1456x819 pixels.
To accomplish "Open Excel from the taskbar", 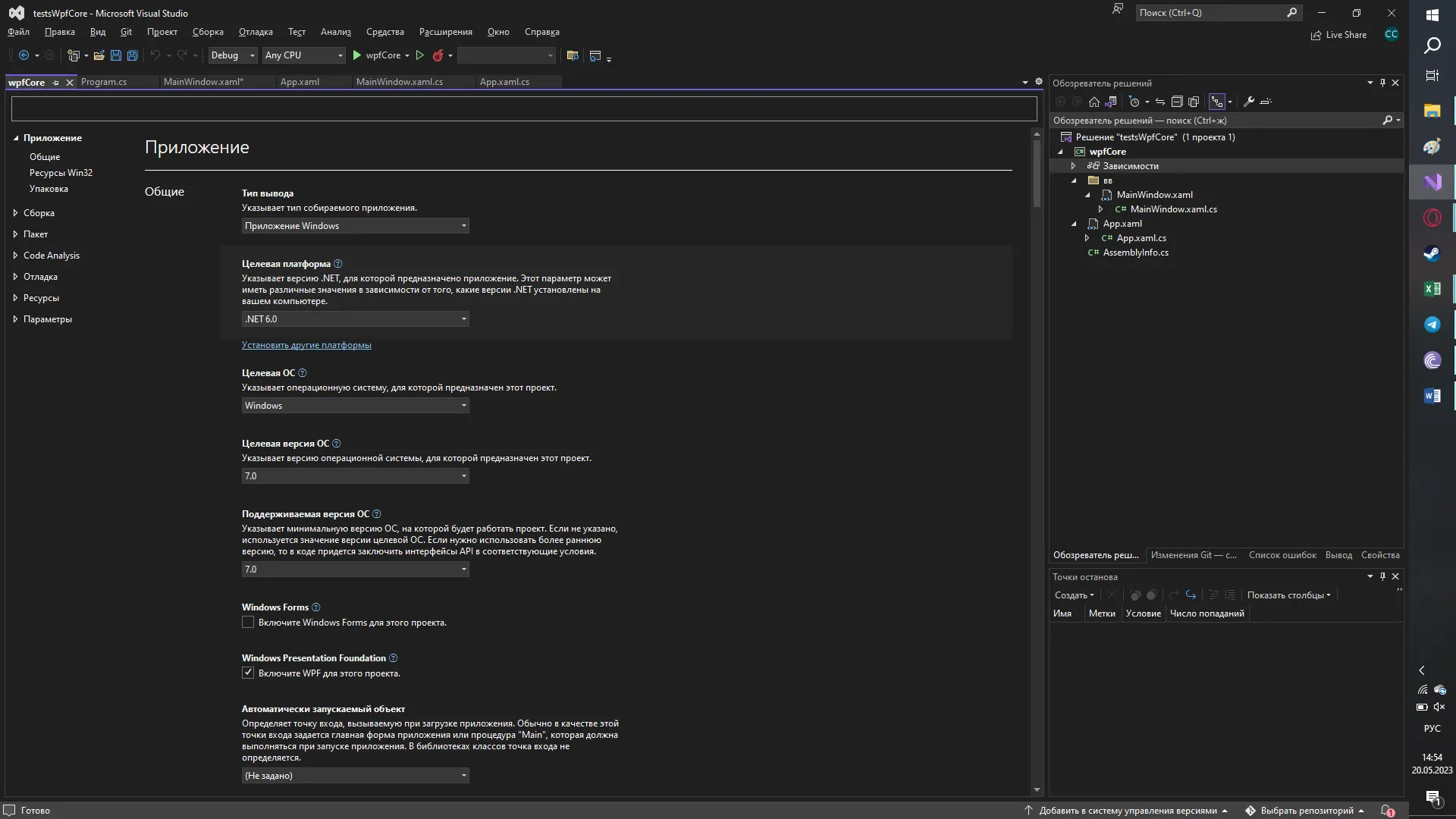I will [1432, 289].
